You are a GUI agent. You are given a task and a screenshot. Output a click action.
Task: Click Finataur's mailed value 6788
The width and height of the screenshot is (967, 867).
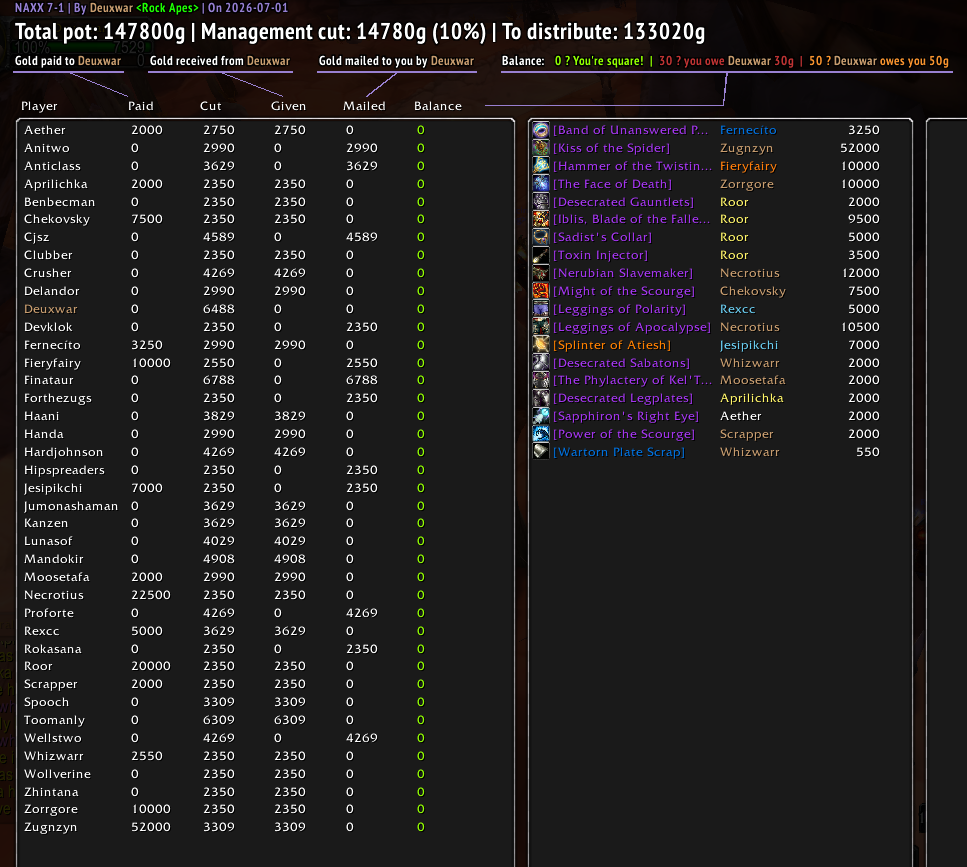361,380
